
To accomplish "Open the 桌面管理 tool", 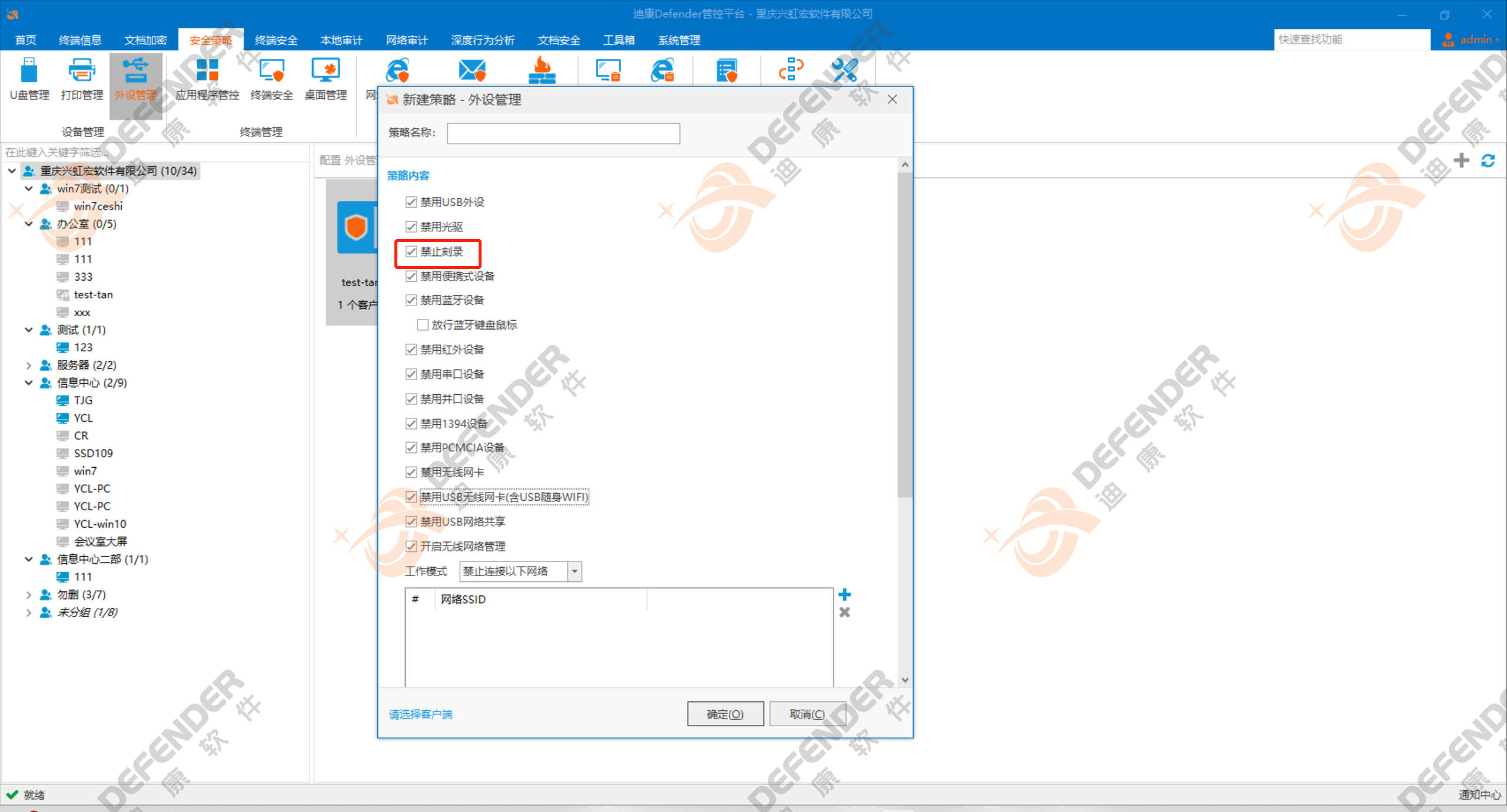I will pyautogui.click(x=326, y=79).
